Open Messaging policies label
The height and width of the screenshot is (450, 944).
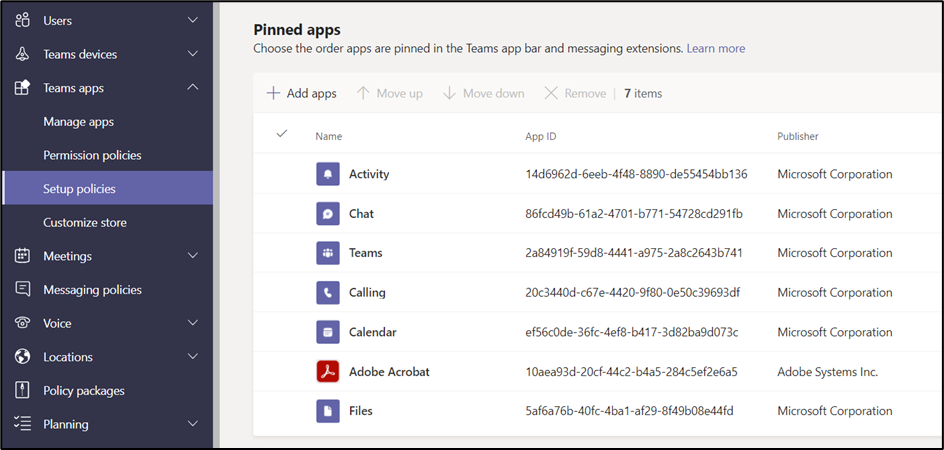[92, 290]
